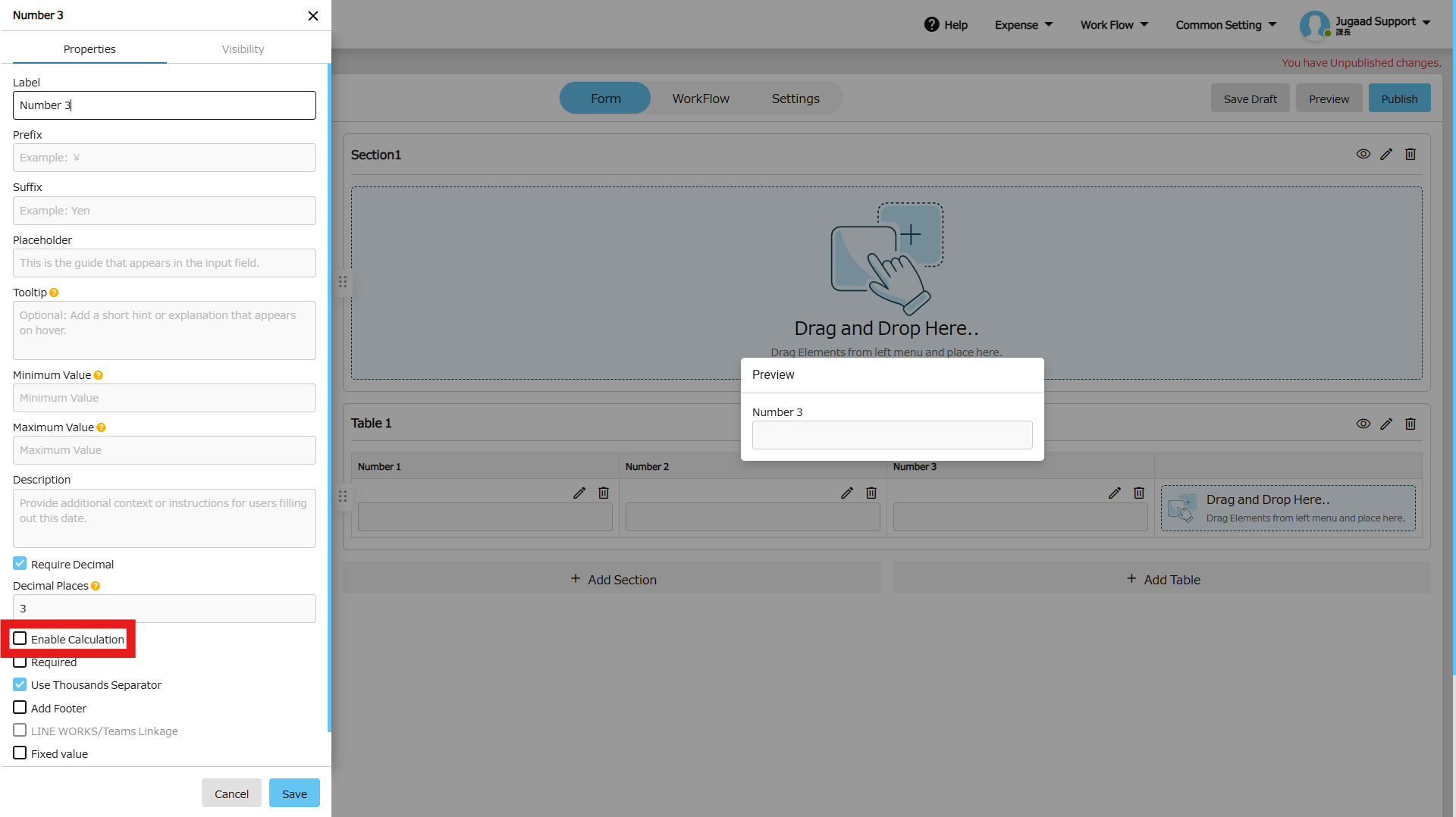
Task: Click the Publish button
Action: click(1399, 99)
